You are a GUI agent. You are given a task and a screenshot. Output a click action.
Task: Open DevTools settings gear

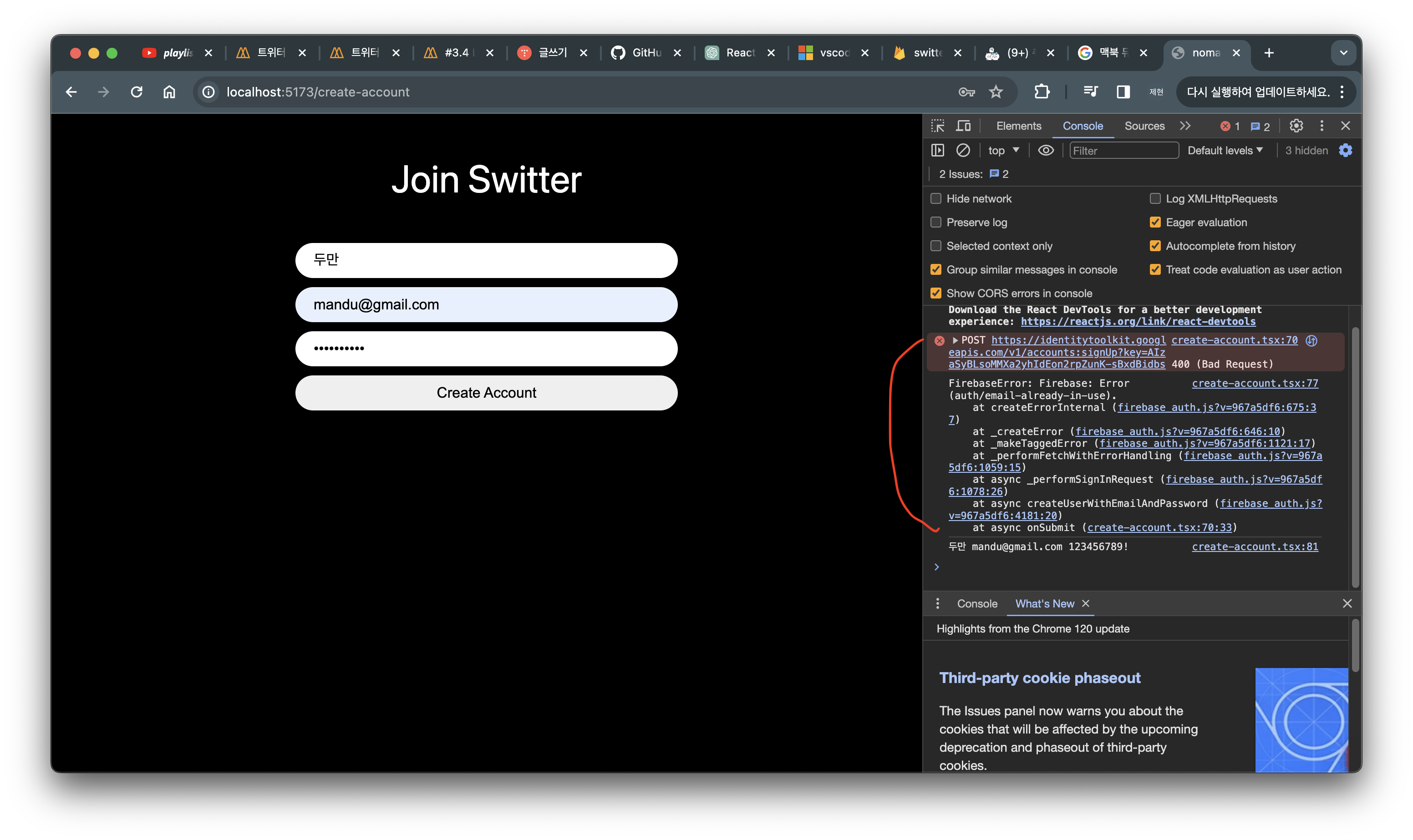tap(1296, 126)
